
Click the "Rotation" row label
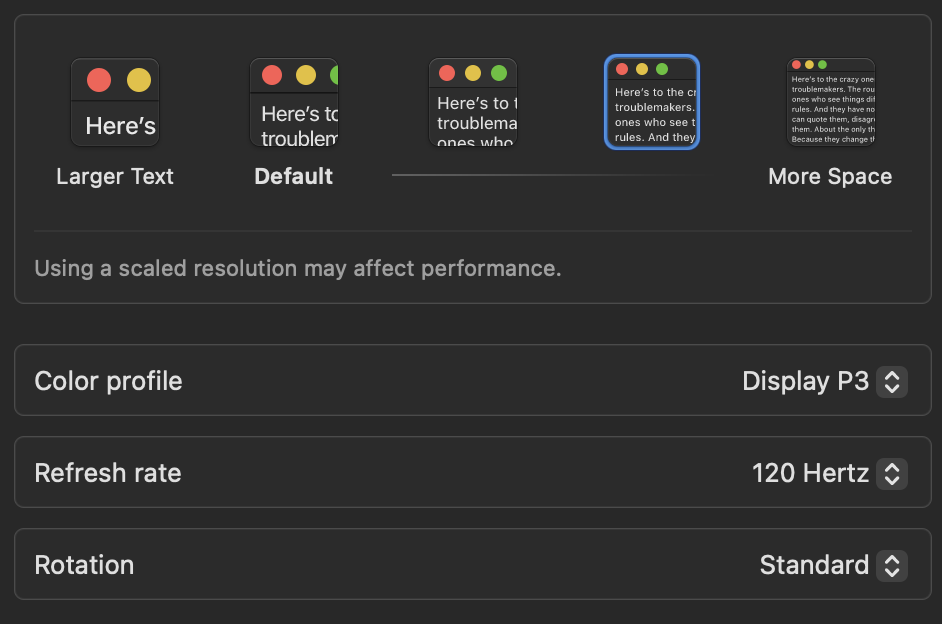tap(84, 565)
